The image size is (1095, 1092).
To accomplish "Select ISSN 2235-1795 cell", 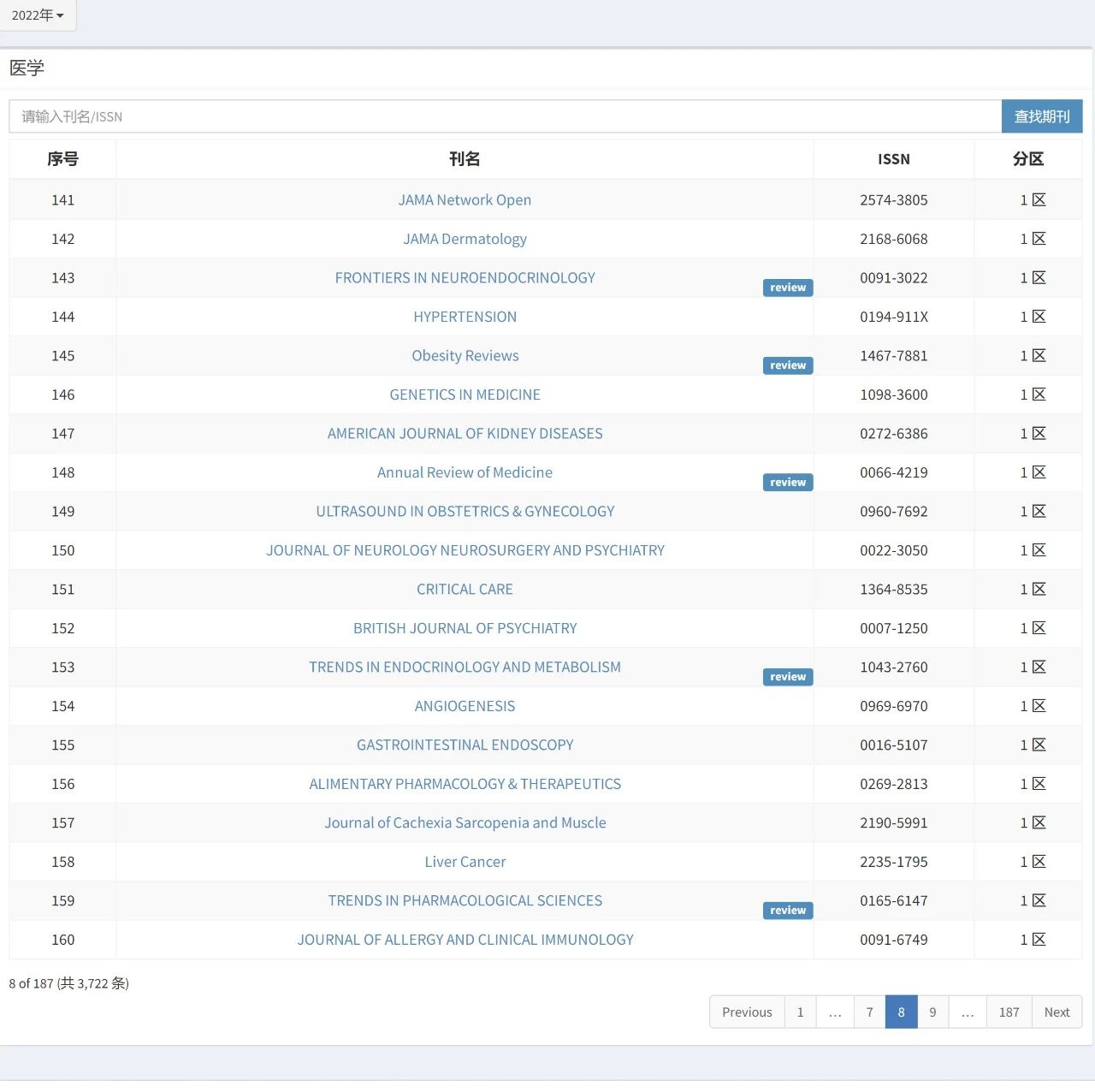I will tap(894, 862).
